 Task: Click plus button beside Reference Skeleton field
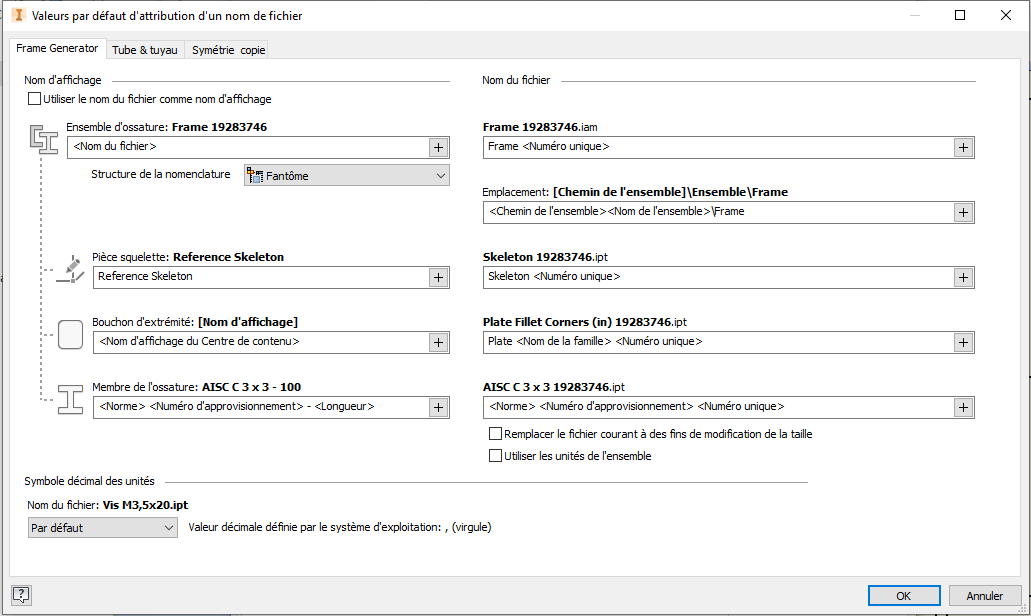point(438,277)
